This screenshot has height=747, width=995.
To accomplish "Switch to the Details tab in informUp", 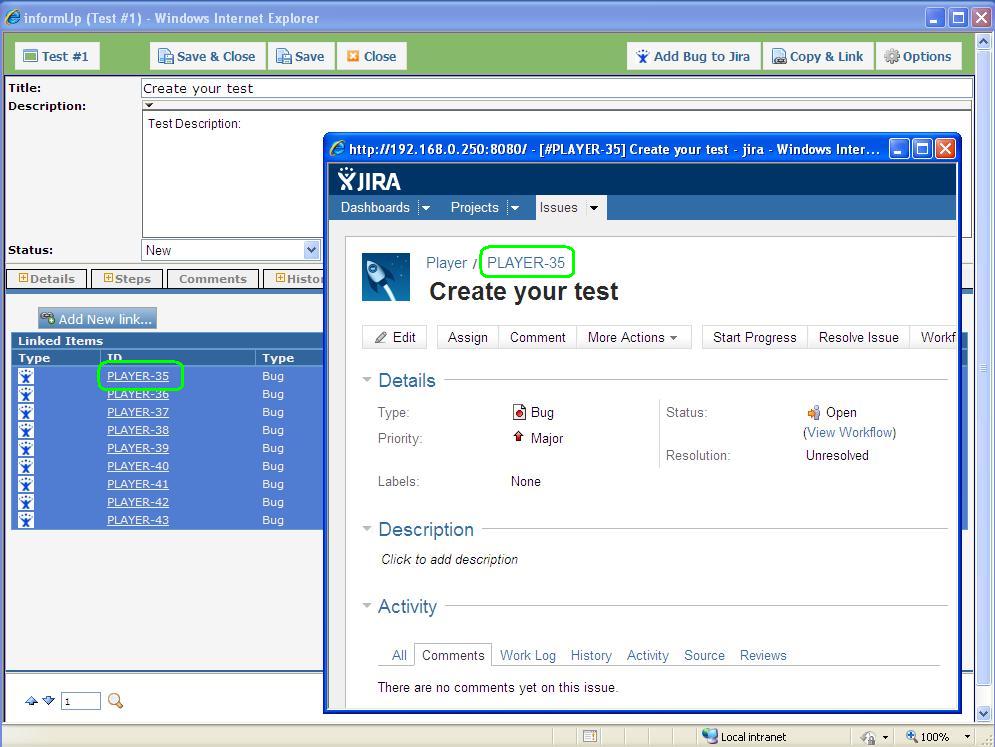I will click(46, 279).
